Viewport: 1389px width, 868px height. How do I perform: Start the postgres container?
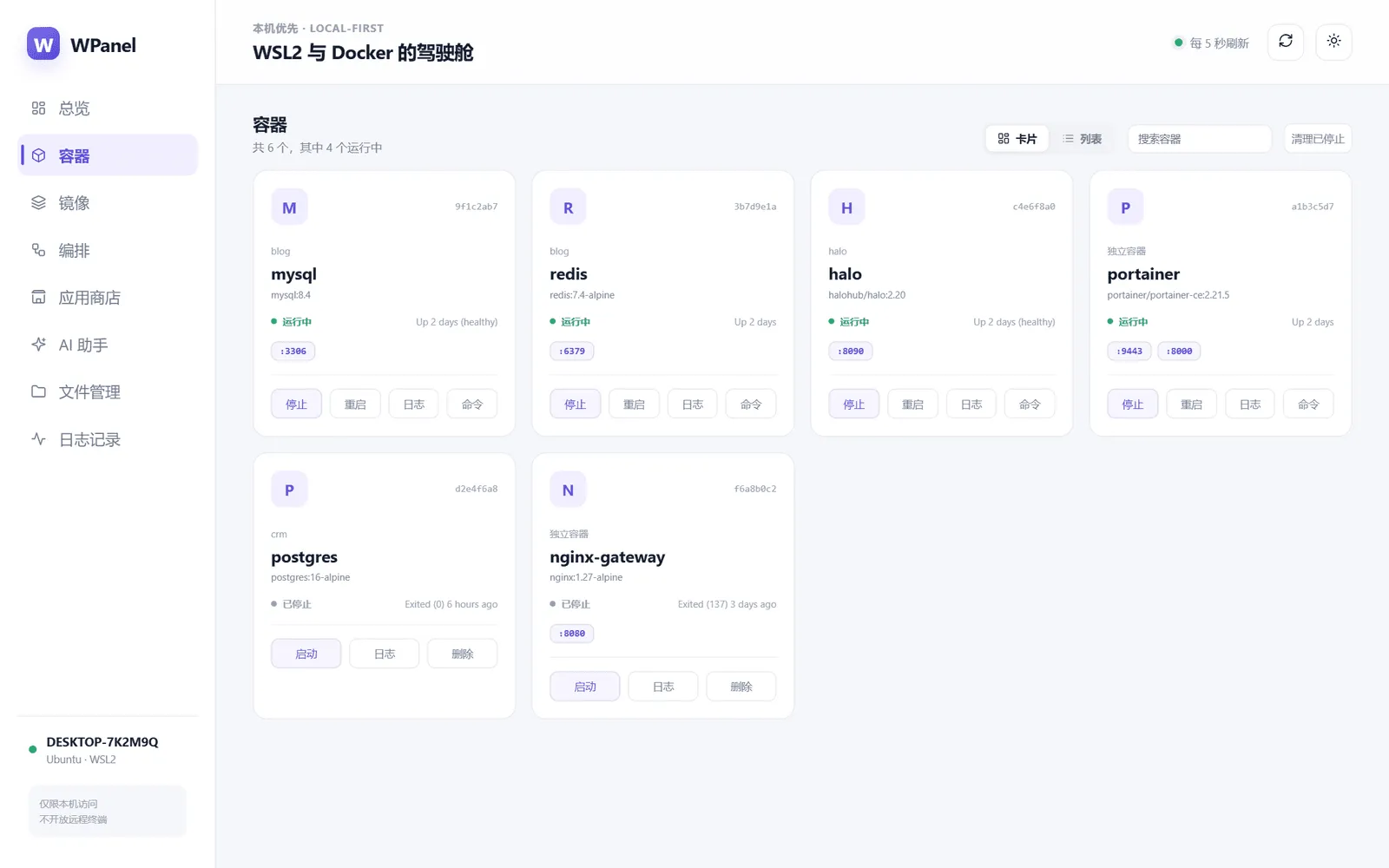pos(306,654)
